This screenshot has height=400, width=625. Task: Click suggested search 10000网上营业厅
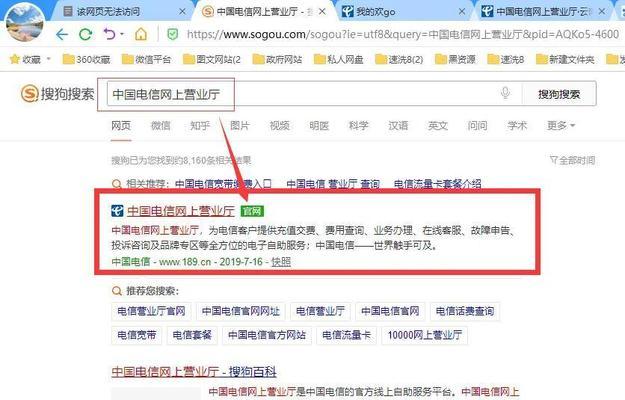pos(425,335)
